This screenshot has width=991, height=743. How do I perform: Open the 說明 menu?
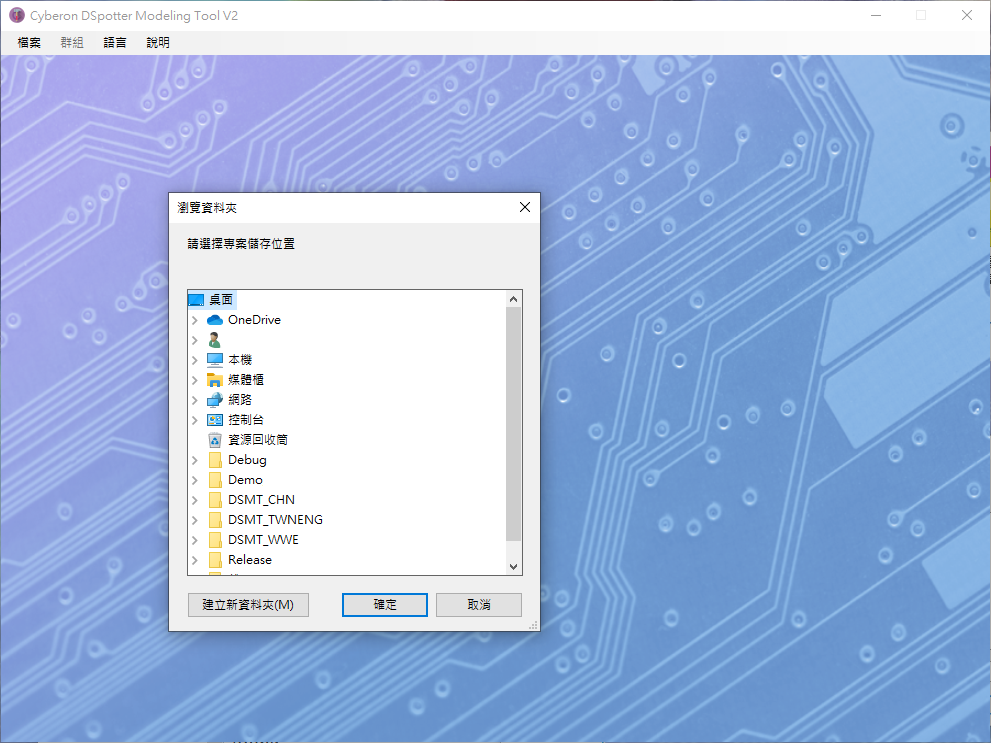pyautogui.click(x=158, y=42)
